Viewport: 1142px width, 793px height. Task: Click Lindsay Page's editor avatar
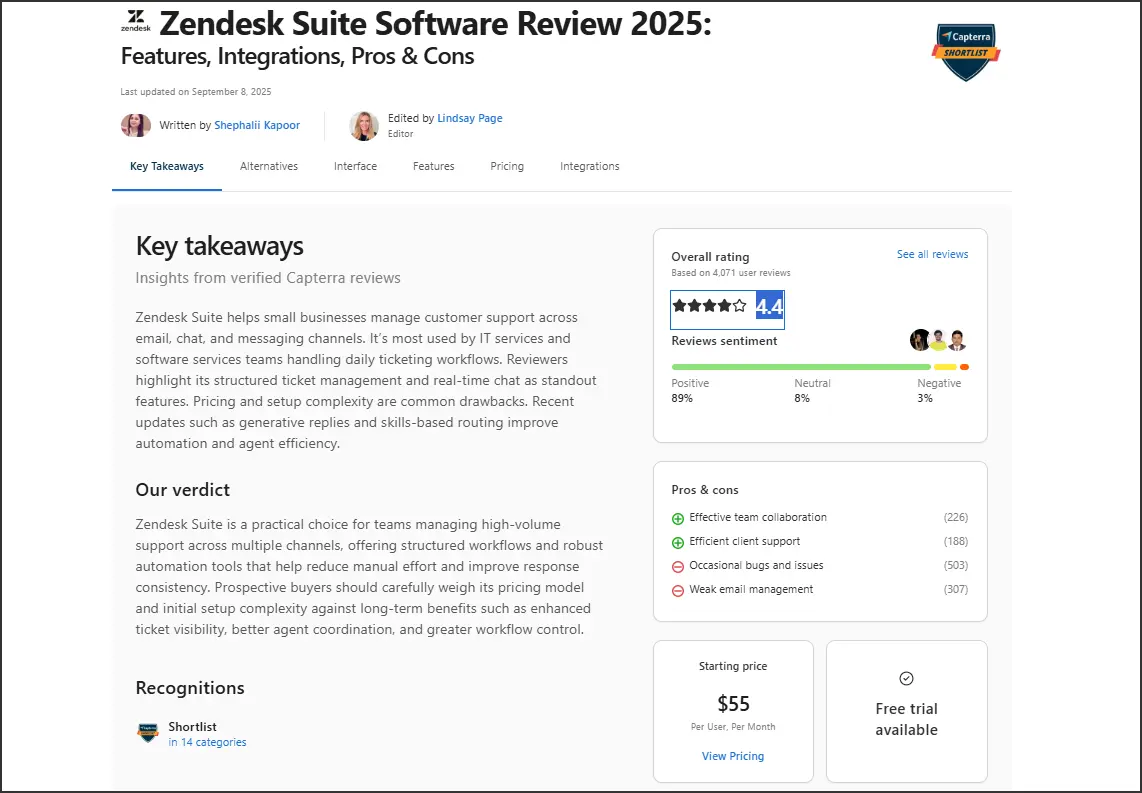(x=363, y=126)
